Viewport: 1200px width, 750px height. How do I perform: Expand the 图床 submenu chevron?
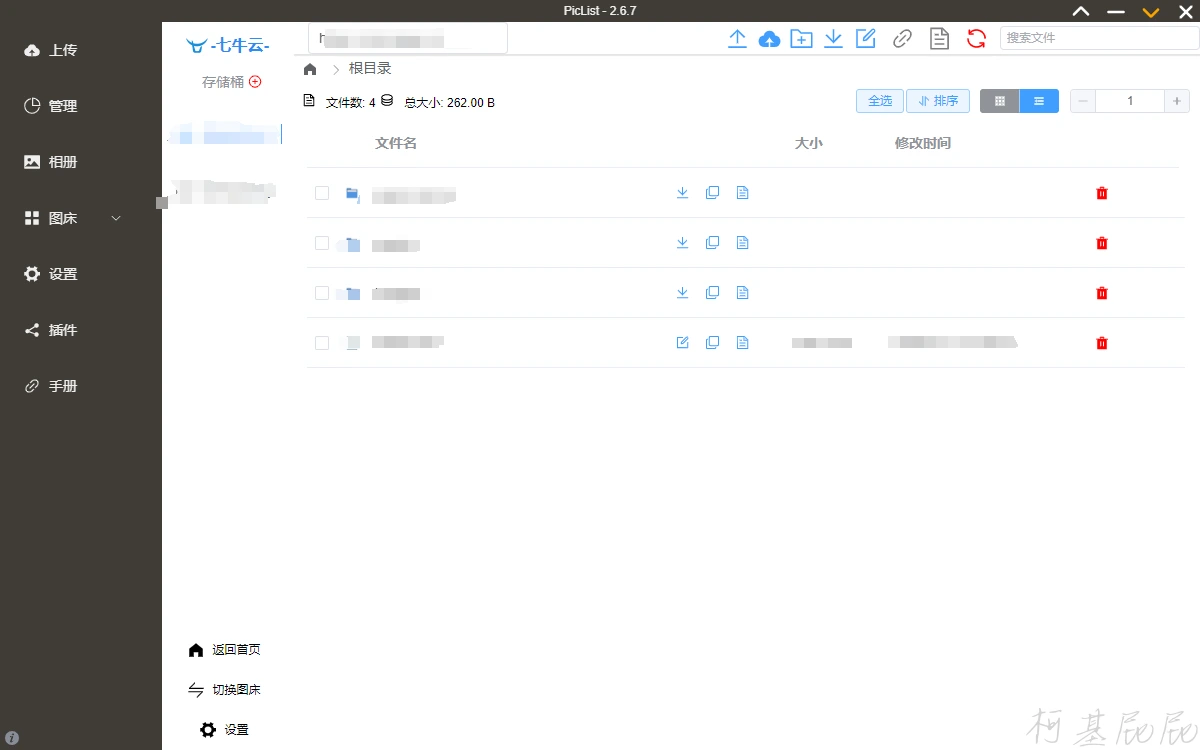click(x=116, y=218)
